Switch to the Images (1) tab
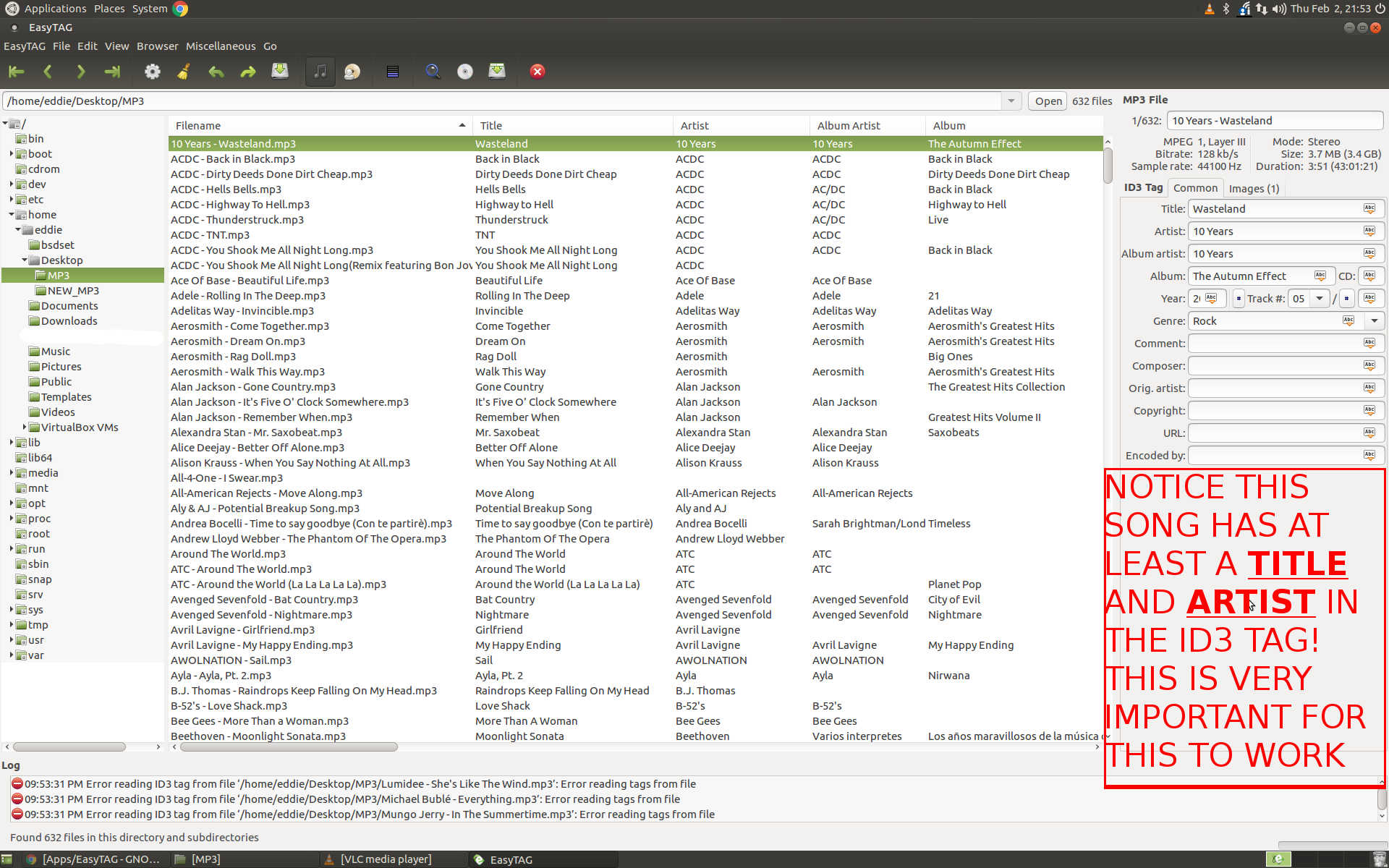 1253,188
